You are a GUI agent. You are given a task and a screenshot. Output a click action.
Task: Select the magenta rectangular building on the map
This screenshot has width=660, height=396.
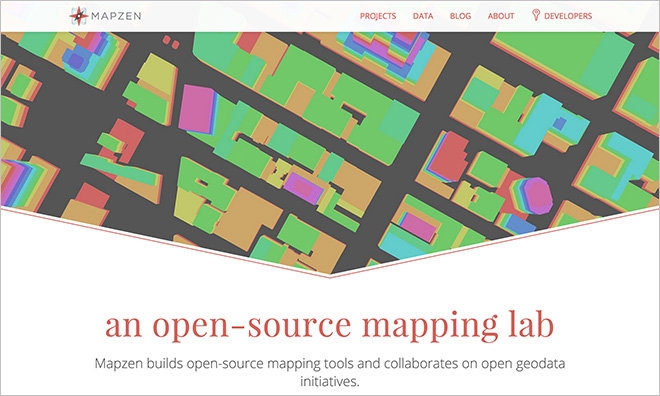coord(197,109)
